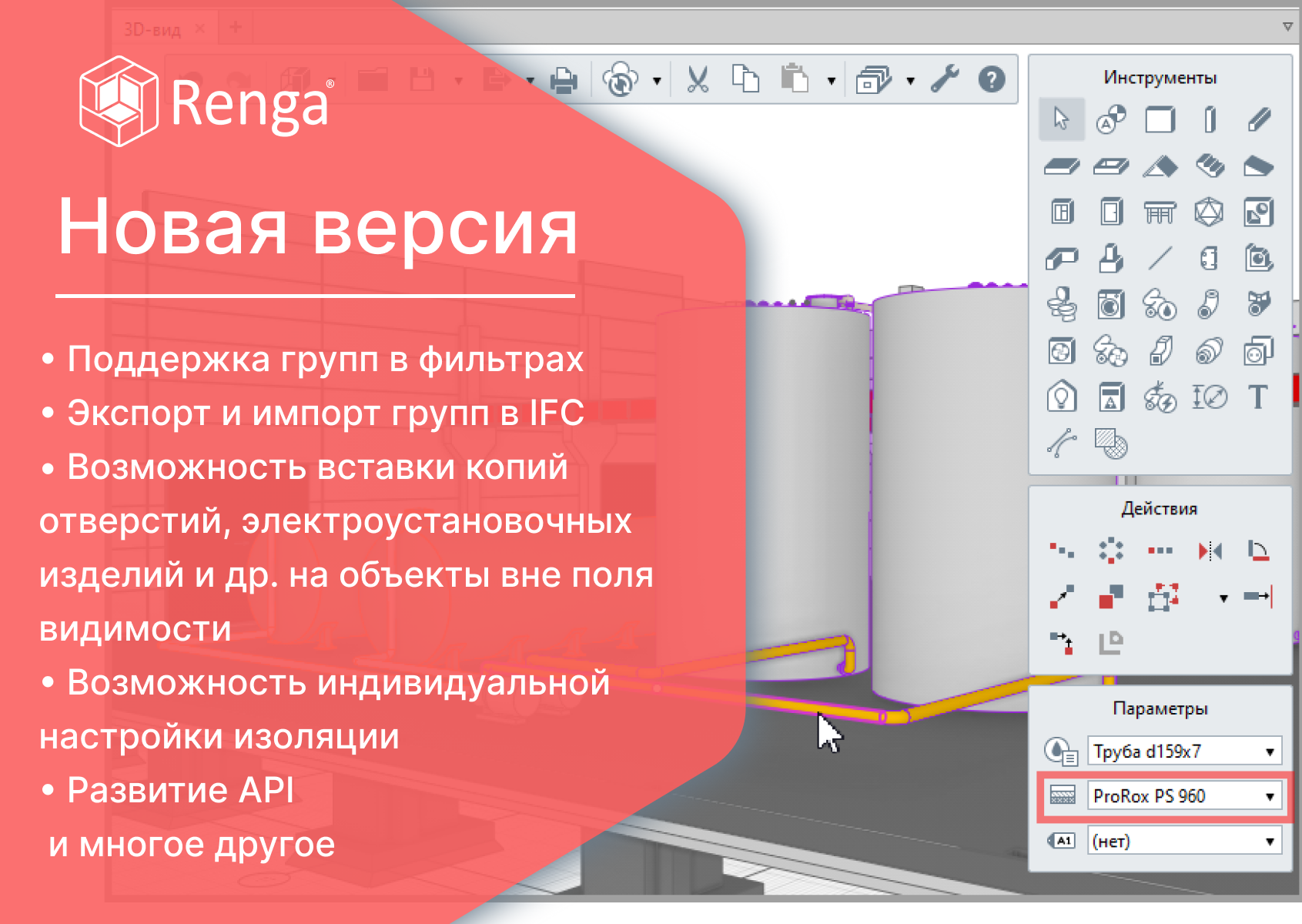Open the Труба d159x7 pipe style dropdown
The width and height of the screenshot is (1302, 924).
(x=1268, y=751)
